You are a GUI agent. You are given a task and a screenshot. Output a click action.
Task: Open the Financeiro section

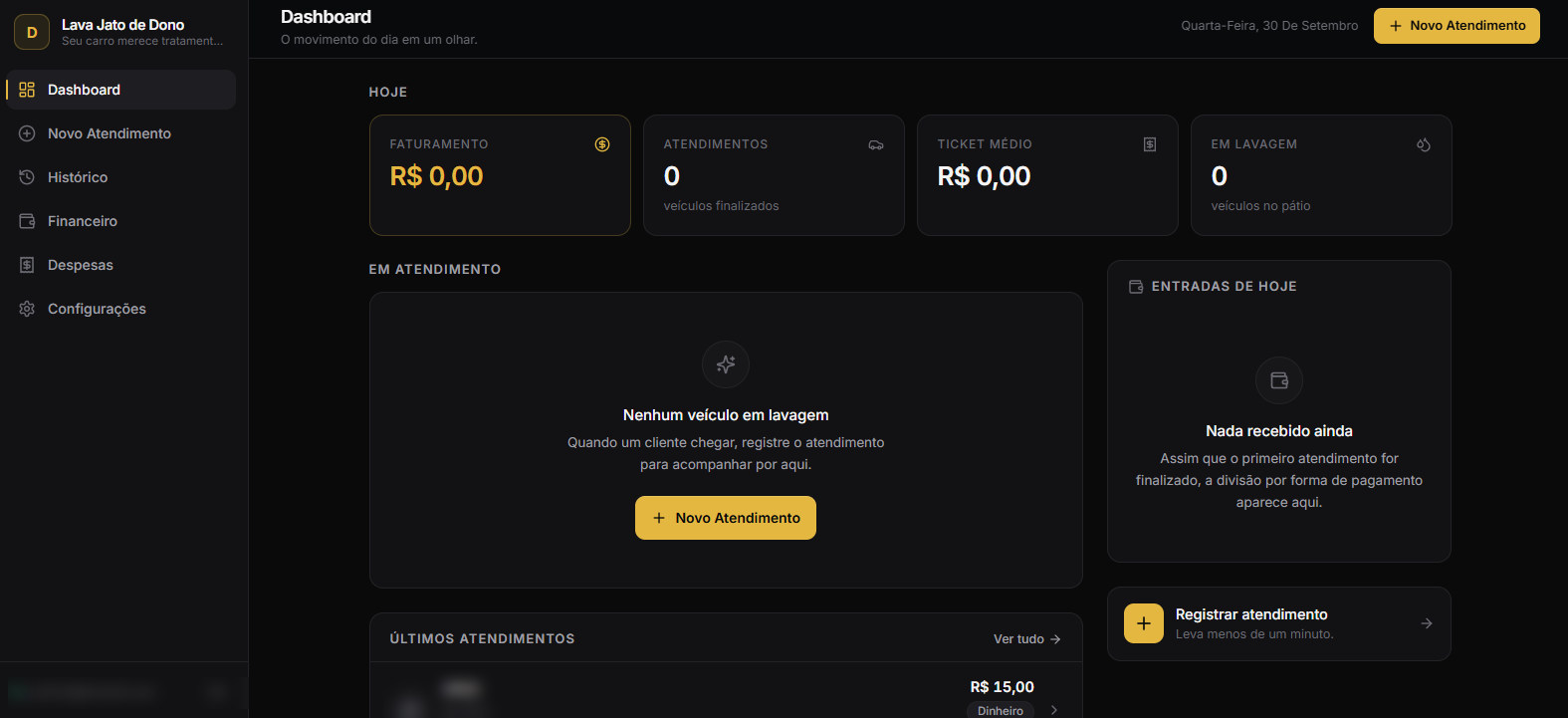[x=120, y=221]
